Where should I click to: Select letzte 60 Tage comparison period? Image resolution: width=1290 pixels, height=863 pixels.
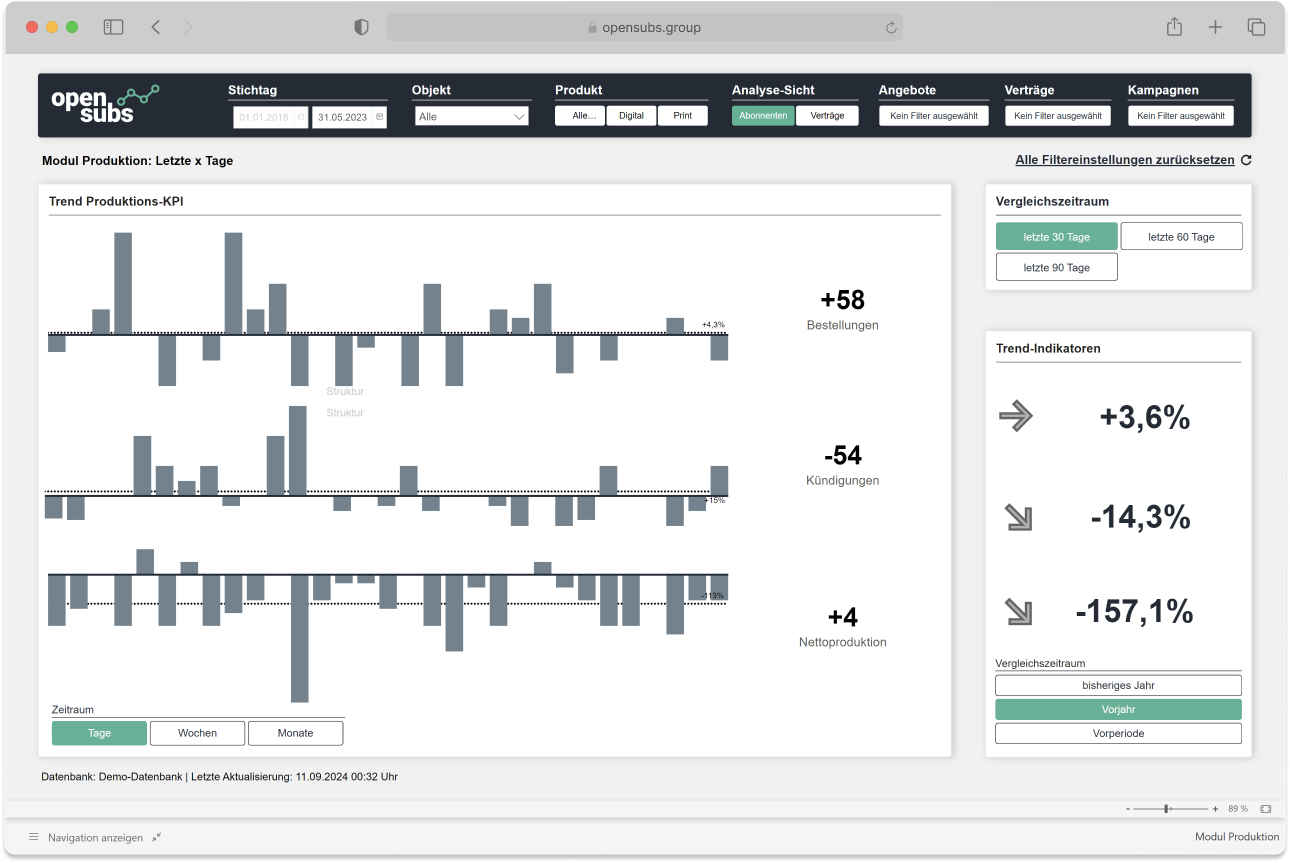[1181, 237]
